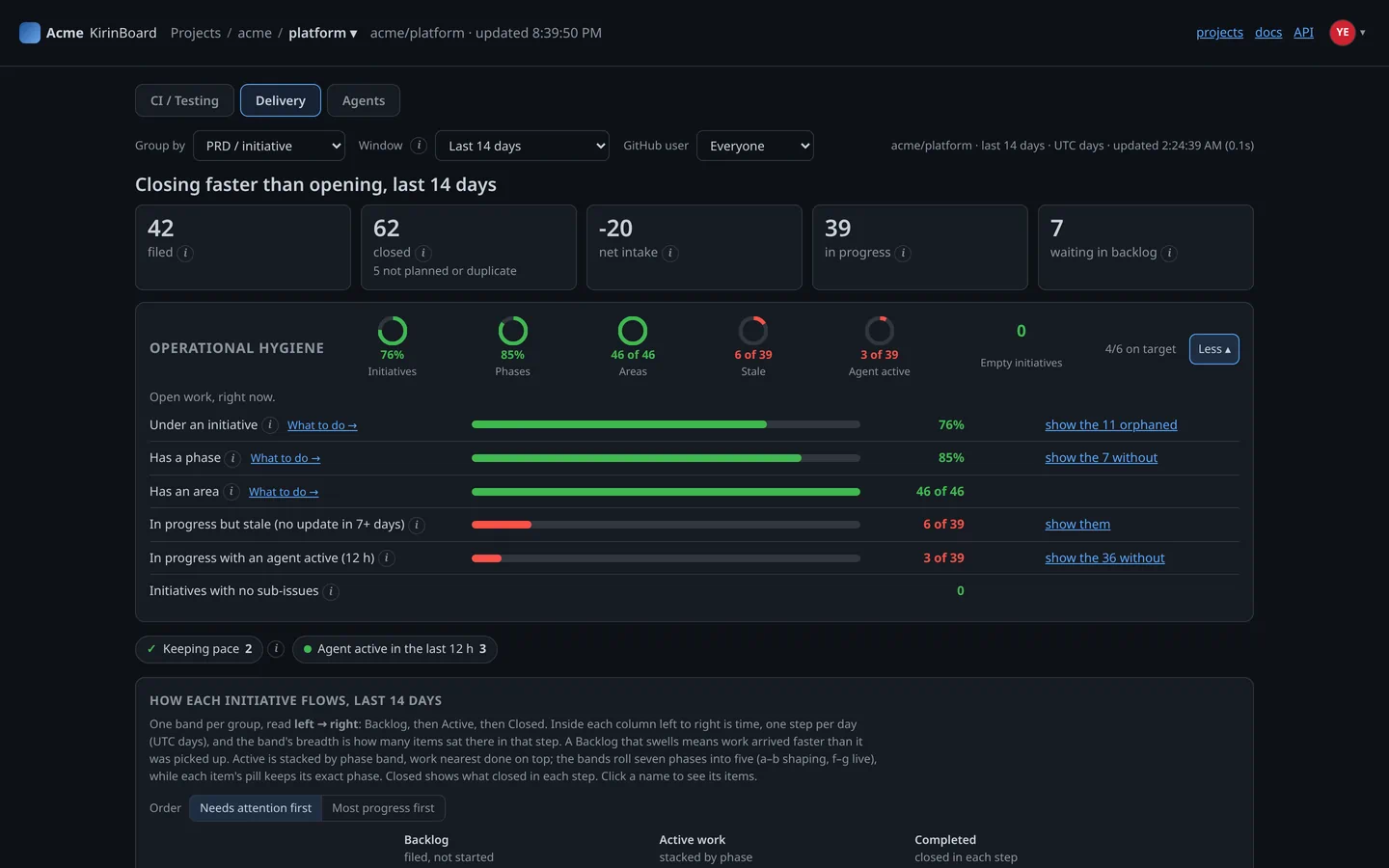The image size is (1389, 868).
Task: Select Most progress first ordering
Action: [x=383, y=808]
